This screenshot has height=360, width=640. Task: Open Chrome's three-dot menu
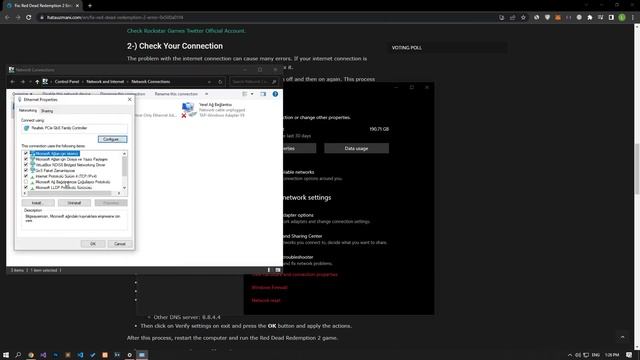point(633,18)
